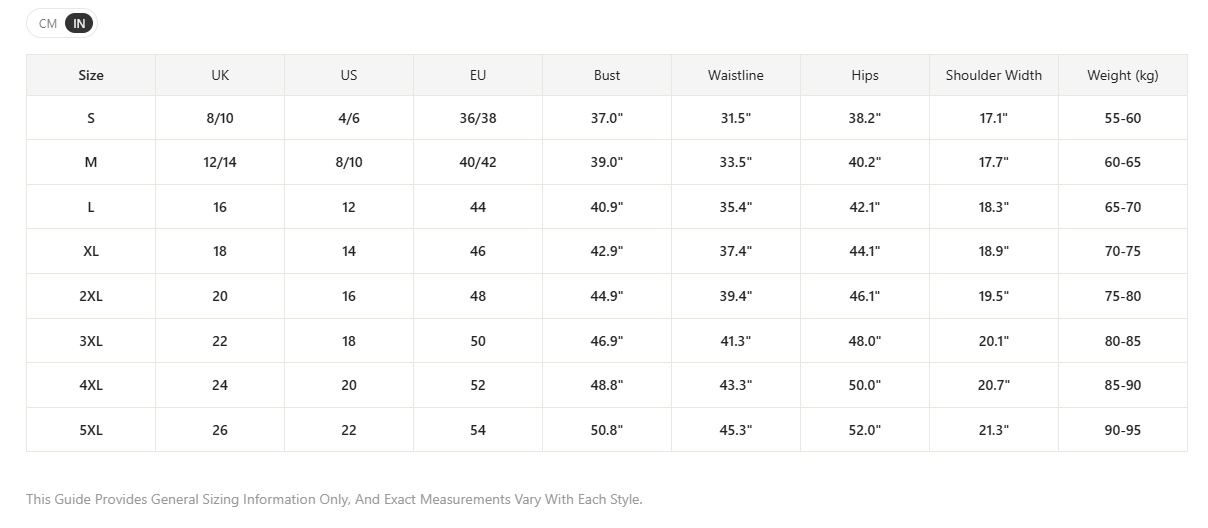Select the 2XL size row label

click(91, 296)
